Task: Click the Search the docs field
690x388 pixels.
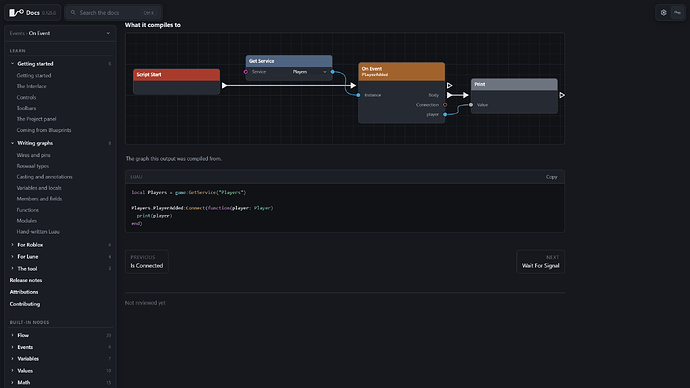Action: point(114,12)
